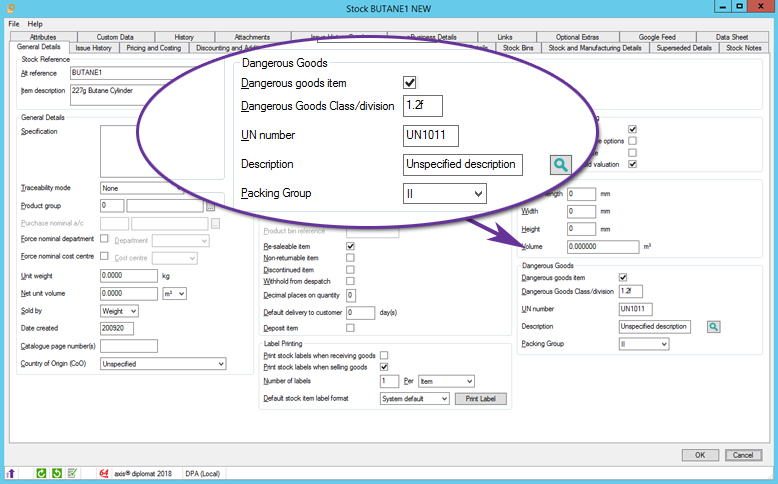Select the Stock Notes tab
Image resolution: width=778 pixels, height=484 pixels.
tap(744, 48)
